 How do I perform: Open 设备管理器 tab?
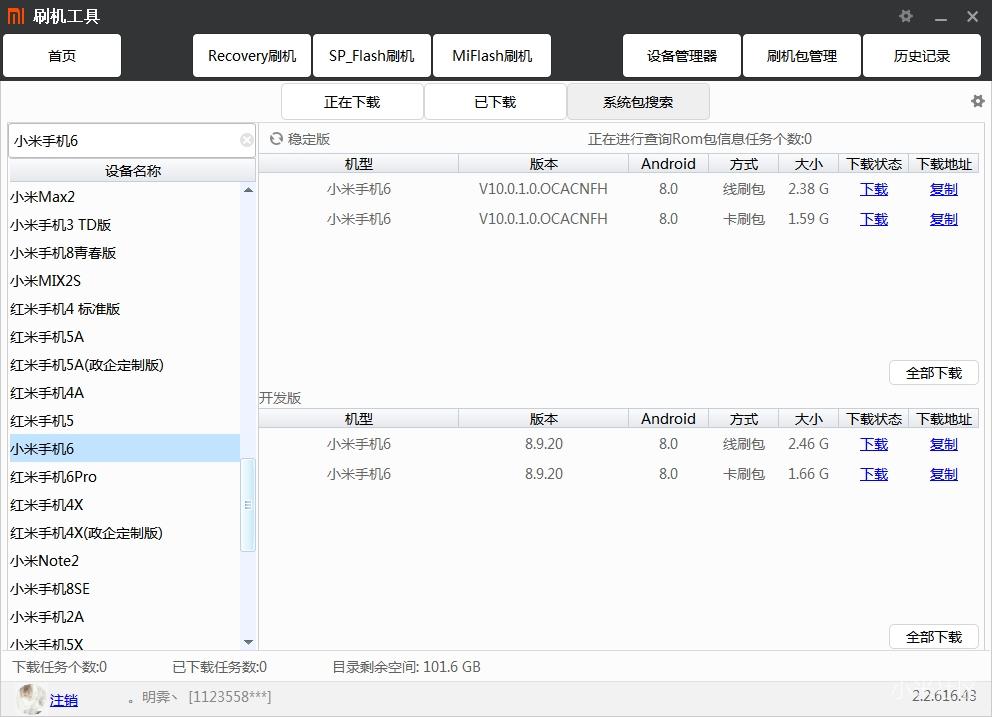(x=682, y=56)
